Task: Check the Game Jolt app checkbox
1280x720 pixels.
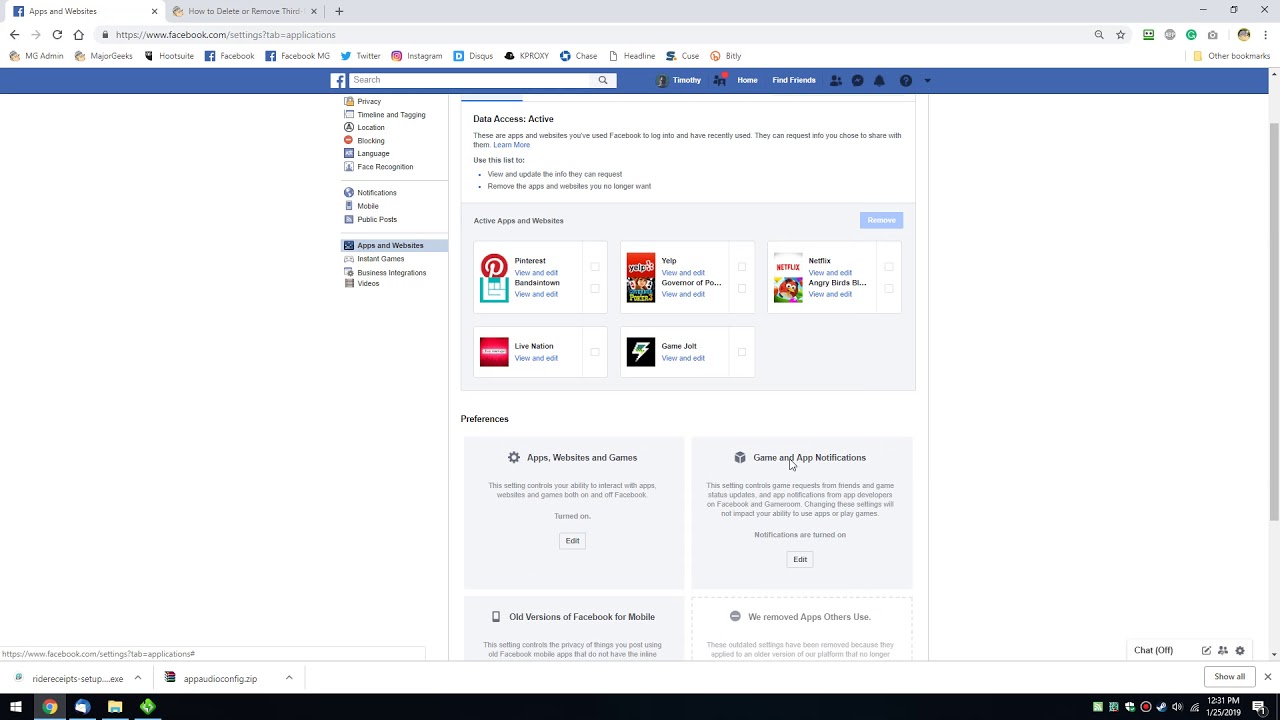Action: coord(742,352)
